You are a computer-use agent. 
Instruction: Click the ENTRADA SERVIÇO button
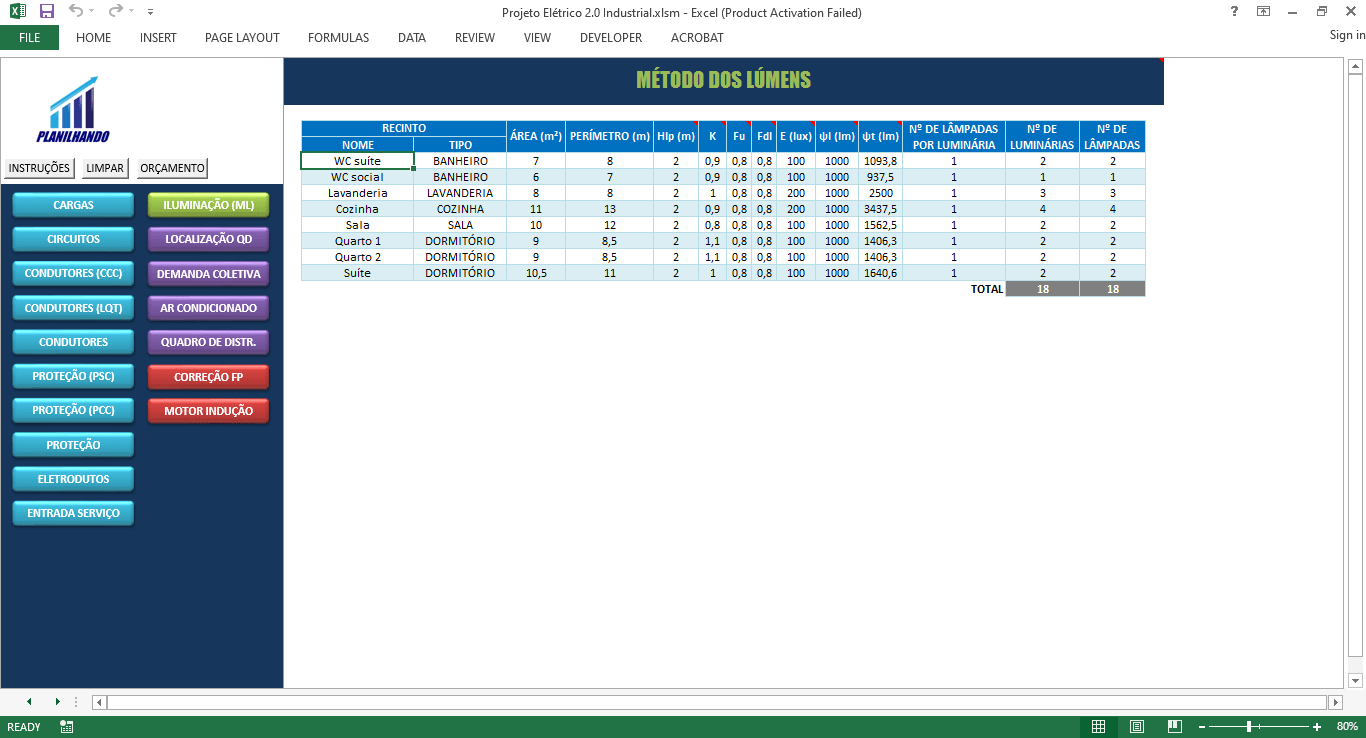click(73, 513)
